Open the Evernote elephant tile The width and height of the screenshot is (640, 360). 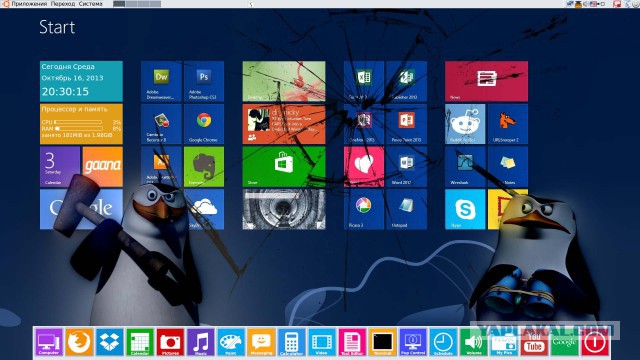204,167
